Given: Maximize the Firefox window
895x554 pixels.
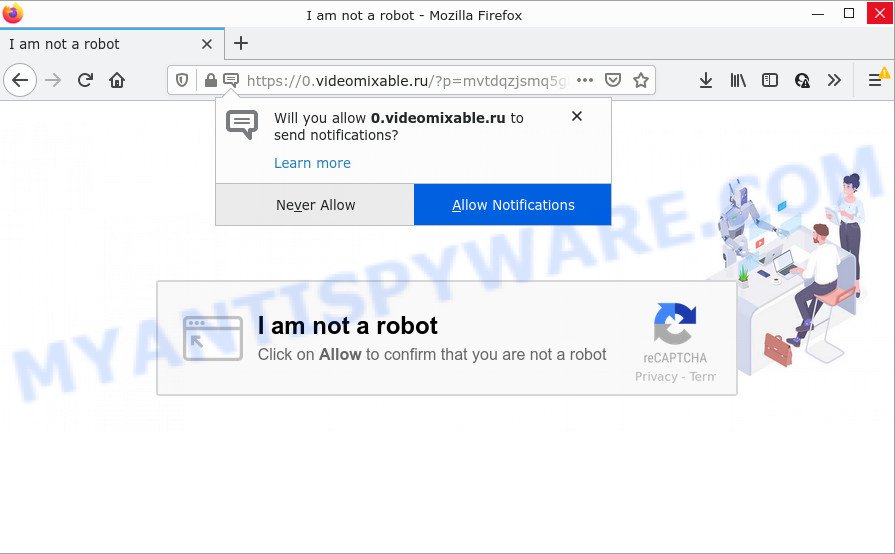Looking at the screenshot, I should point(849,14).
